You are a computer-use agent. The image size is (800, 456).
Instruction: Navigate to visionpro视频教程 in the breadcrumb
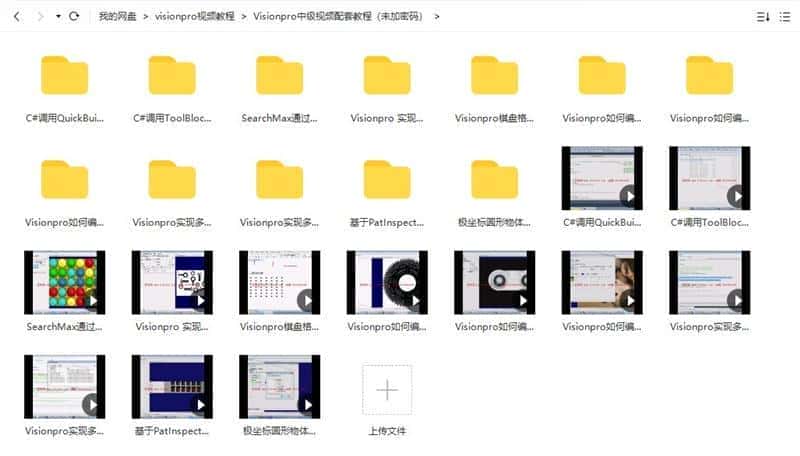(x=195, y=16)
